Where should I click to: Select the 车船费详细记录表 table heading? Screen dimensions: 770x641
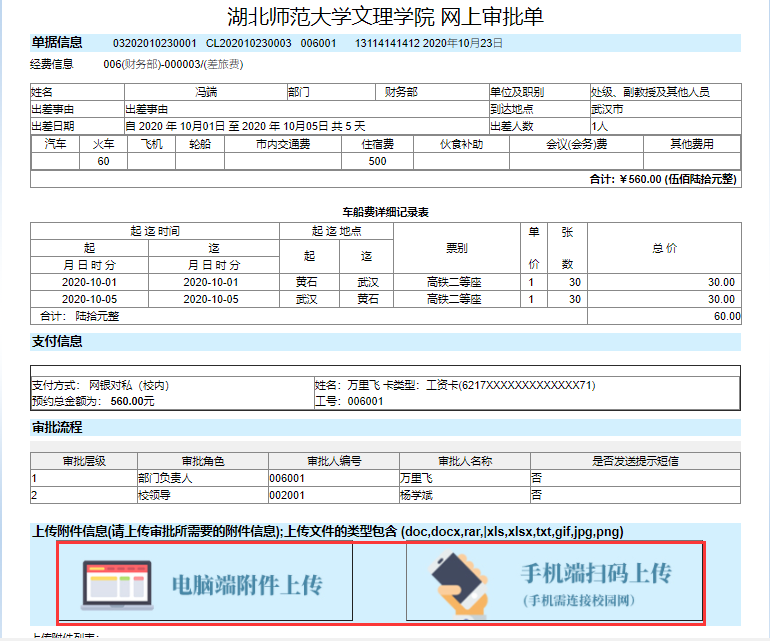(x=385, y=212)
